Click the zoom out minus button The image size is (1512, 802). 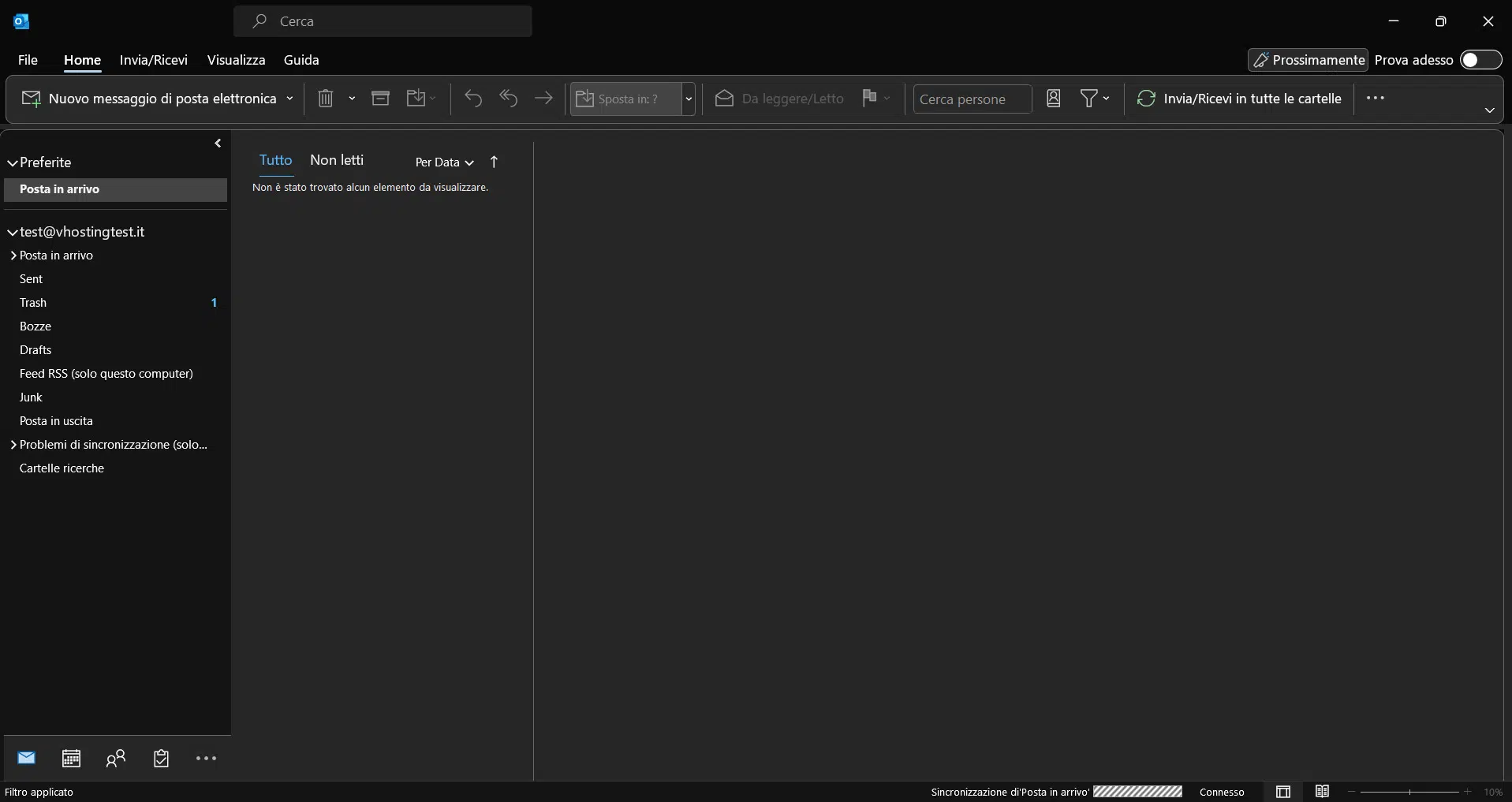click(1351, 792)
